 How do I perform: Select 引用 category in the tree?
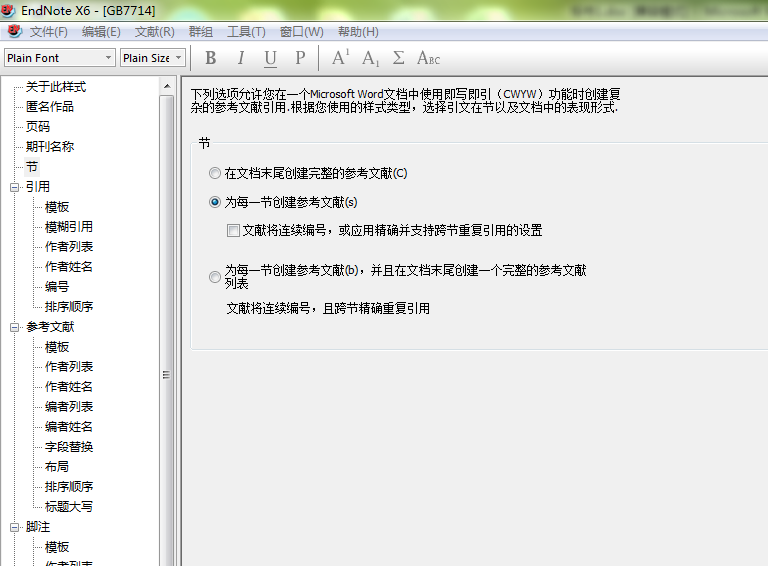point(38,187)
